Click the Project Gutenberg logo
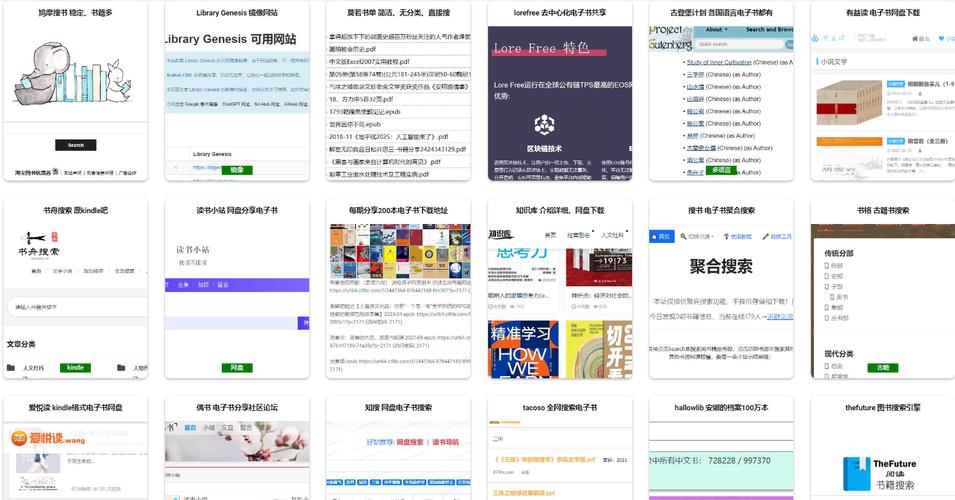This screenshot has height=500, width=955. (670, 38)
